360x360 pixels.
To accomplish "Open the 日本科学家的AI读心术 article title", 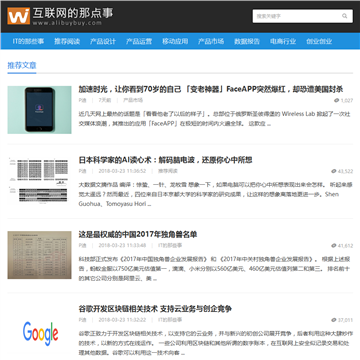I will [165, 160].
